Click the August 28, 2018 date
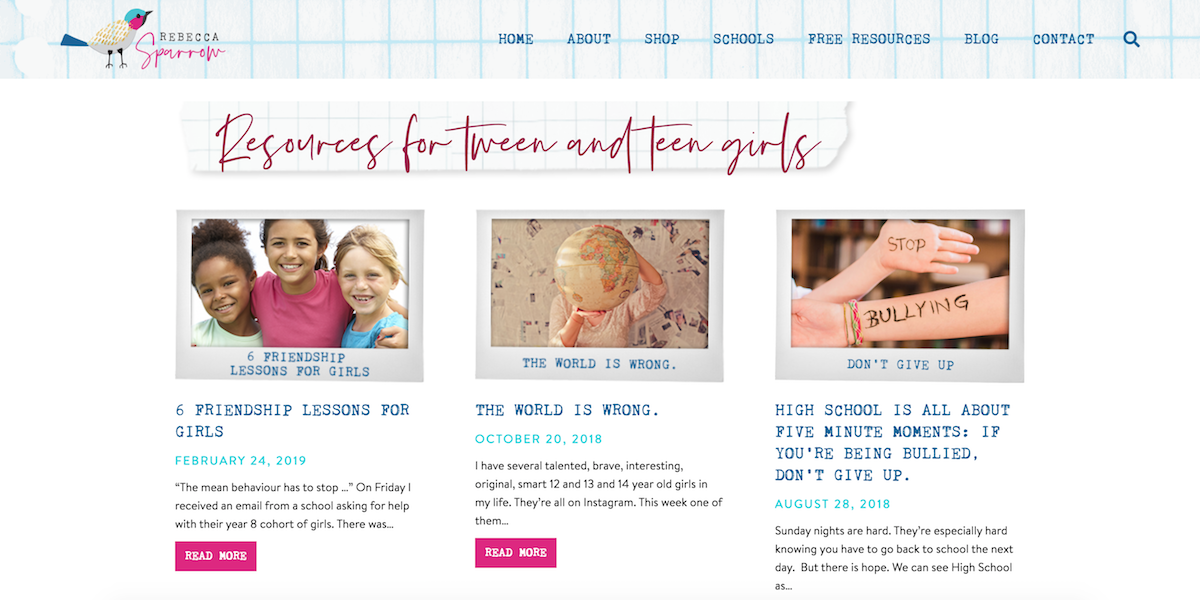Screen dimensions: 1200x600 [x=833, y=504]
